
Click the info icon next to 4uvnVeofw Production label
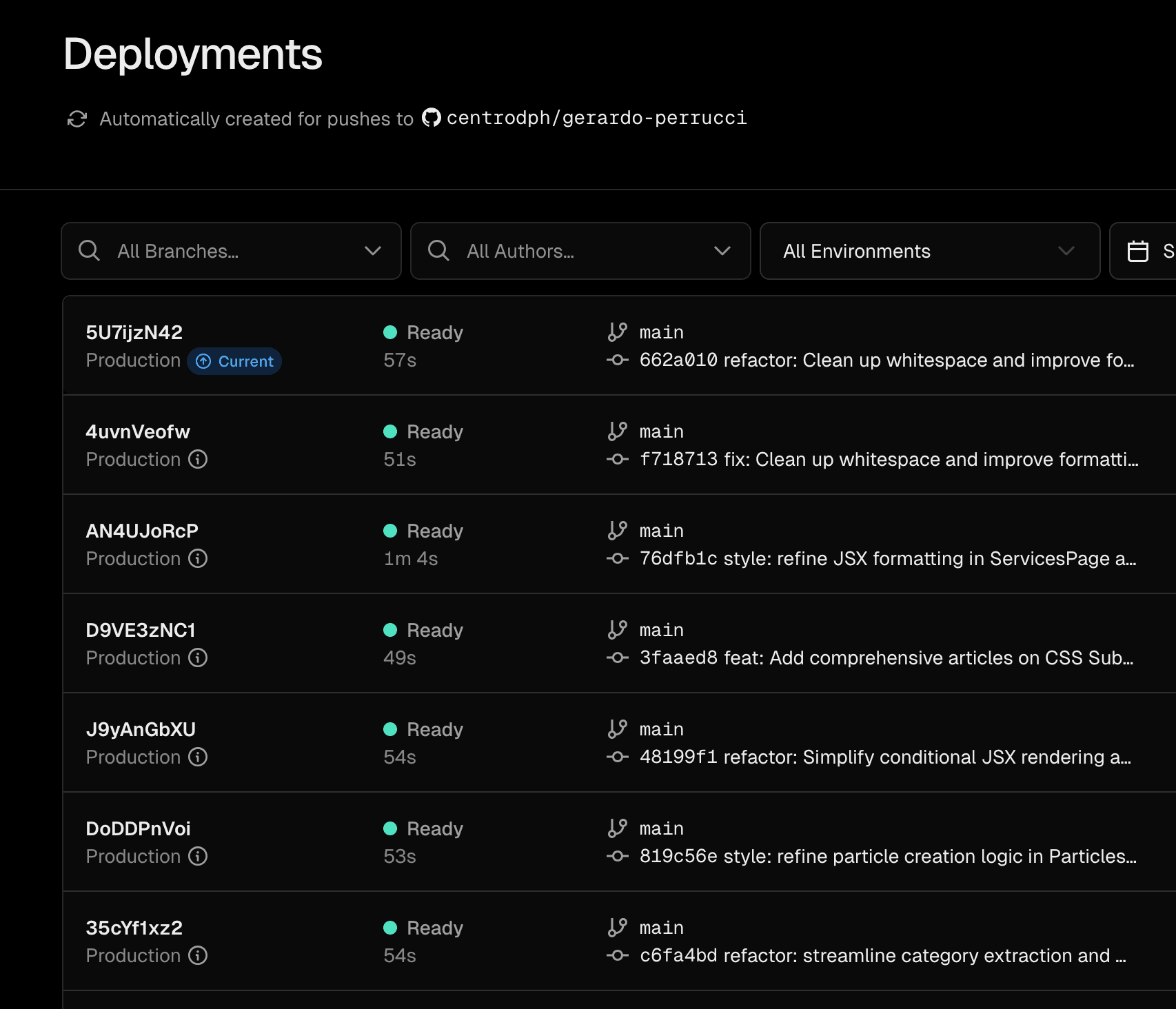[x=197, y=459]
